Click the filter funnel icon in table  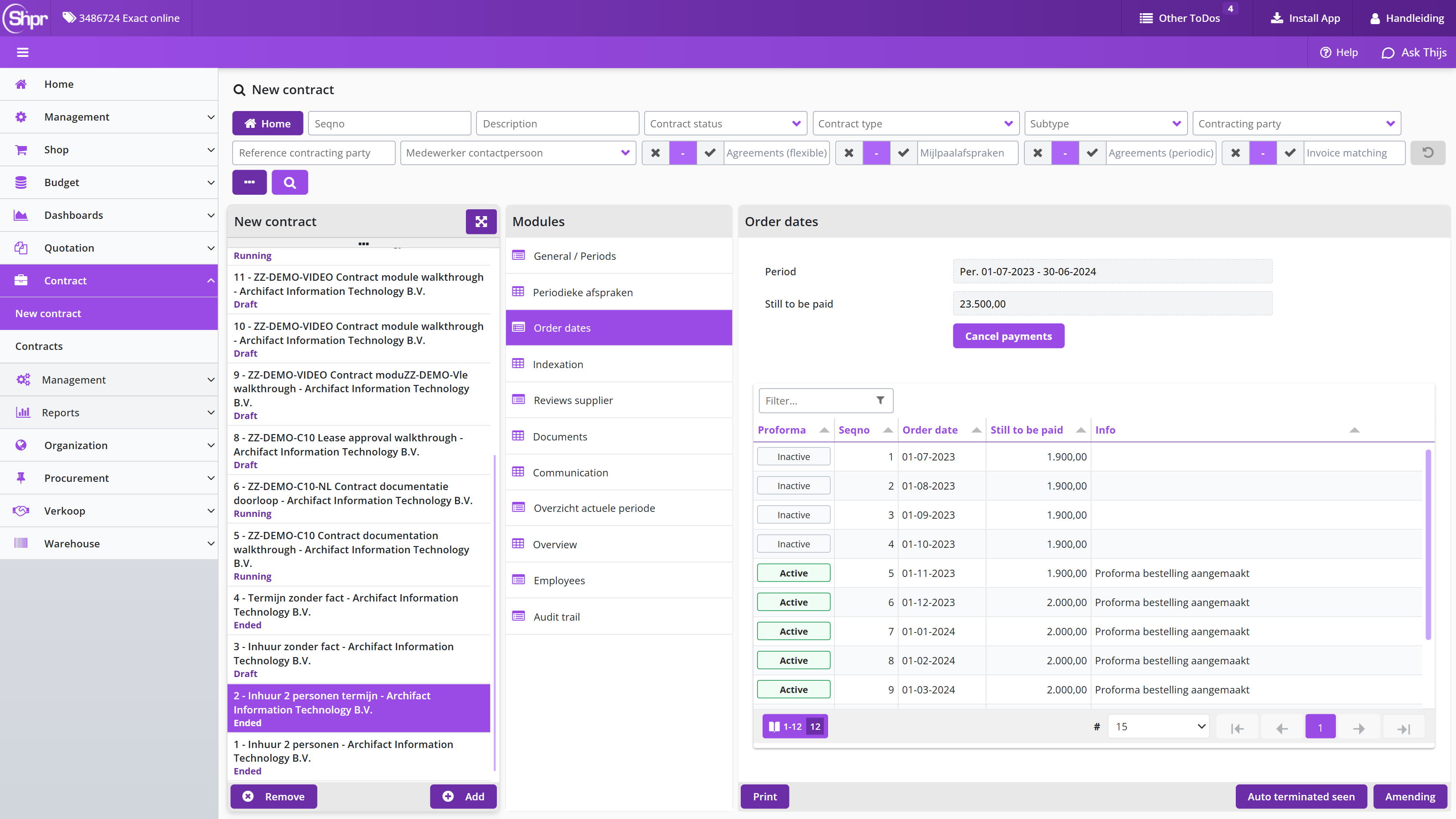[x=880, y=400]
